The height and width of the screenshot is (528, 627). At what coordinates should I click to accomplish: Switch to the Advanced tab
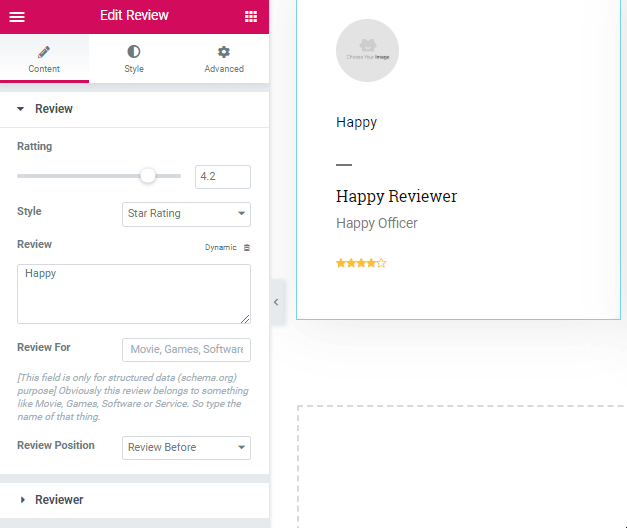[x=224, y=58]
